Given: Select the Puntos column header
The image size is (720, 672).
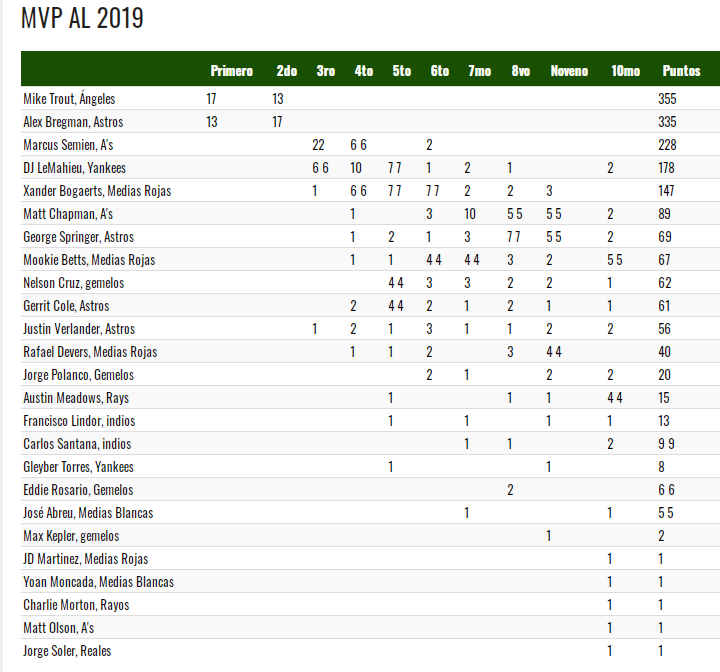Looking at the screenshot, I should tap(681, 71).
